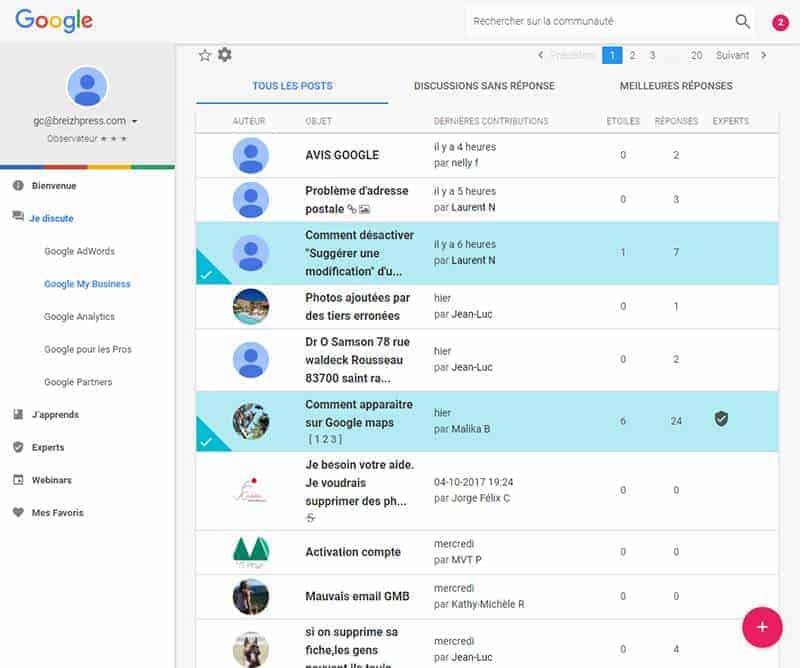Select Google AdWords forum
This screenshot has width=800, height=668.
click(80, 251)
